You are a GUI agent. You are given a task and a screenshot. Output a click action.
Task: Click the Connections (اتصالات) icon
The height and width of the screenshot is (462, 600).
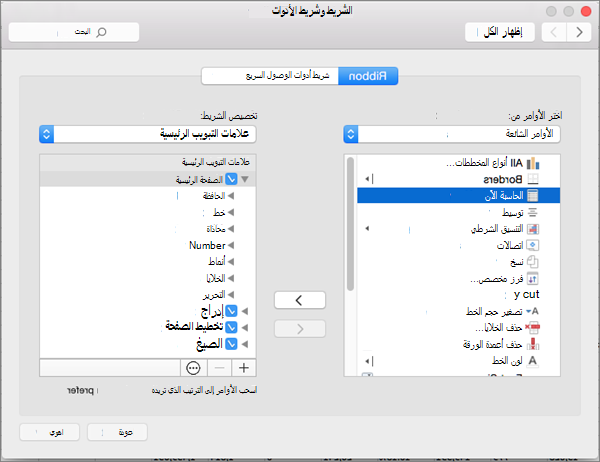click(x=533, y=245)
